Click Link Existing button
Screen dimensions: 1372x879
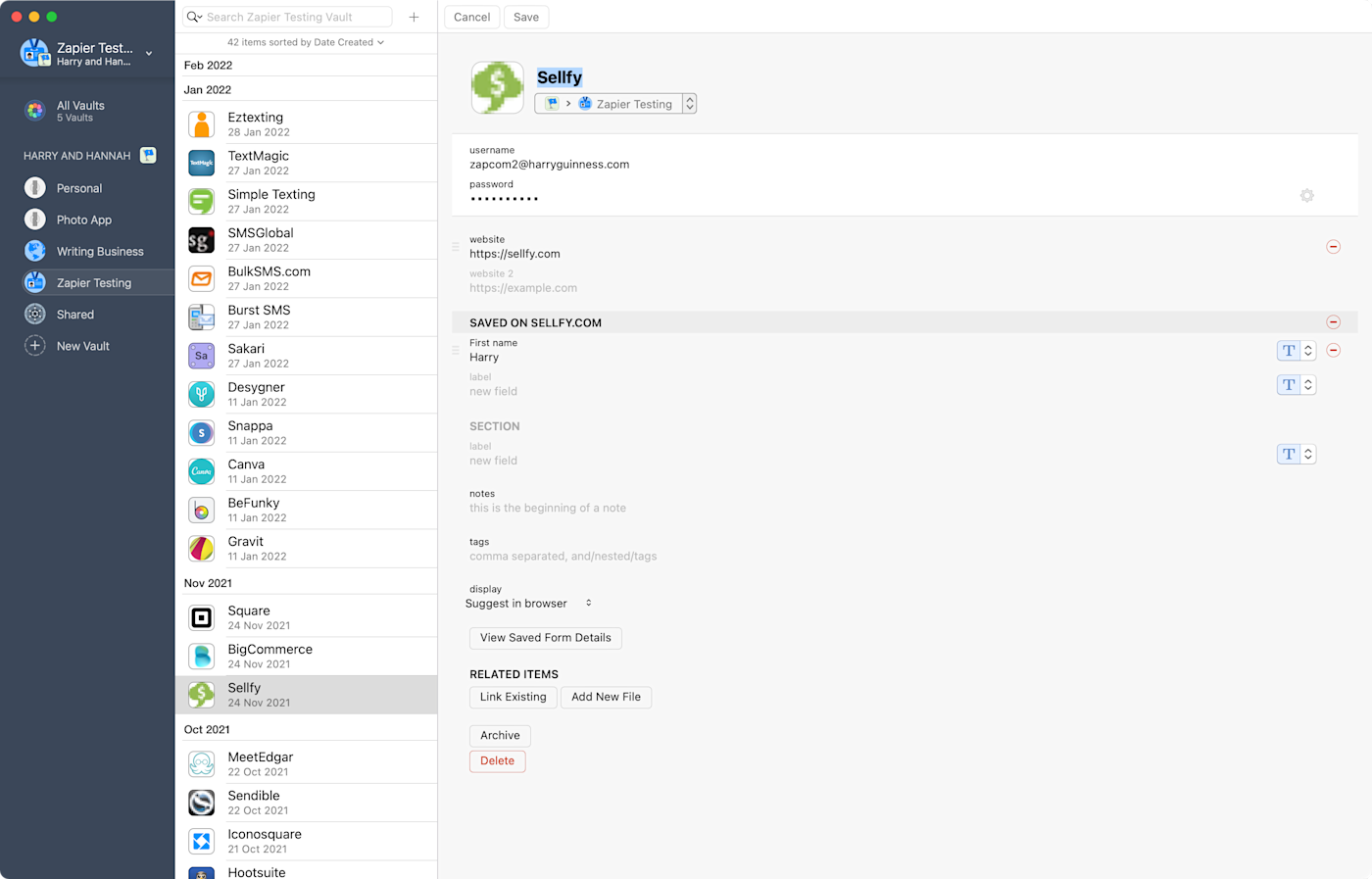point(514,697)
